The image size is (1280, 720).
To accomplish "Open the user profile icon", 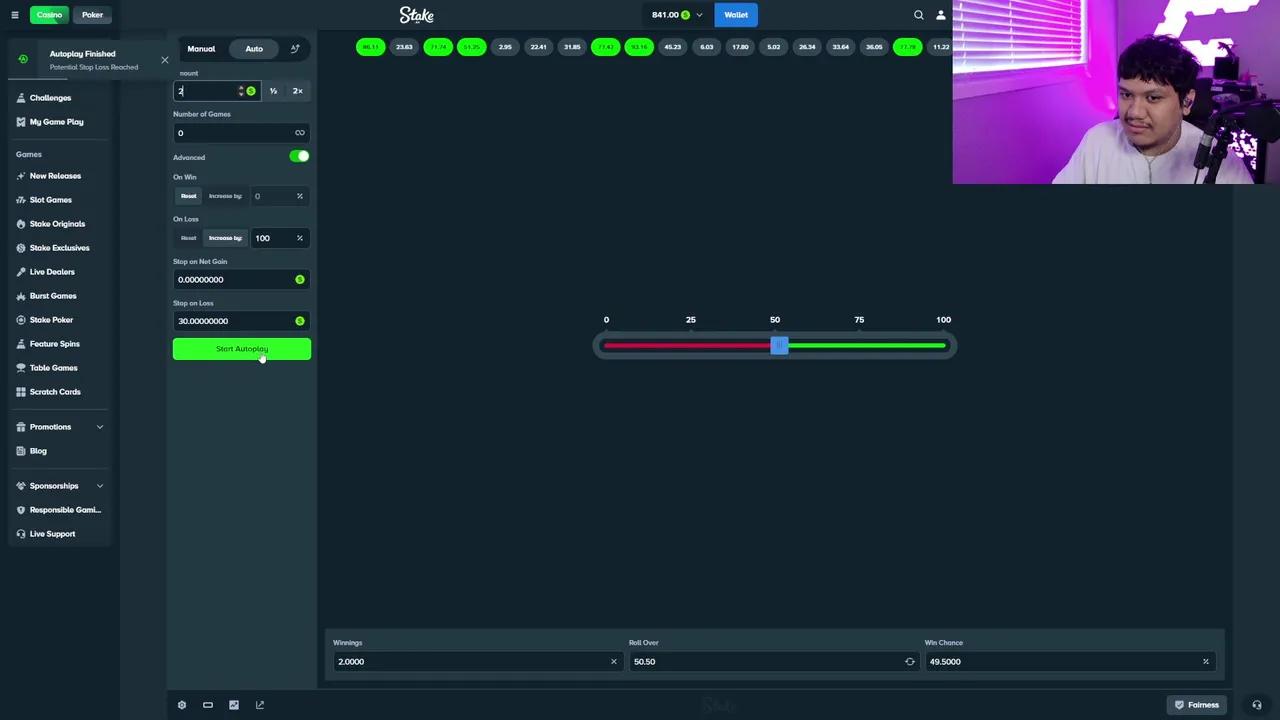I will click(x=940, y=15).
